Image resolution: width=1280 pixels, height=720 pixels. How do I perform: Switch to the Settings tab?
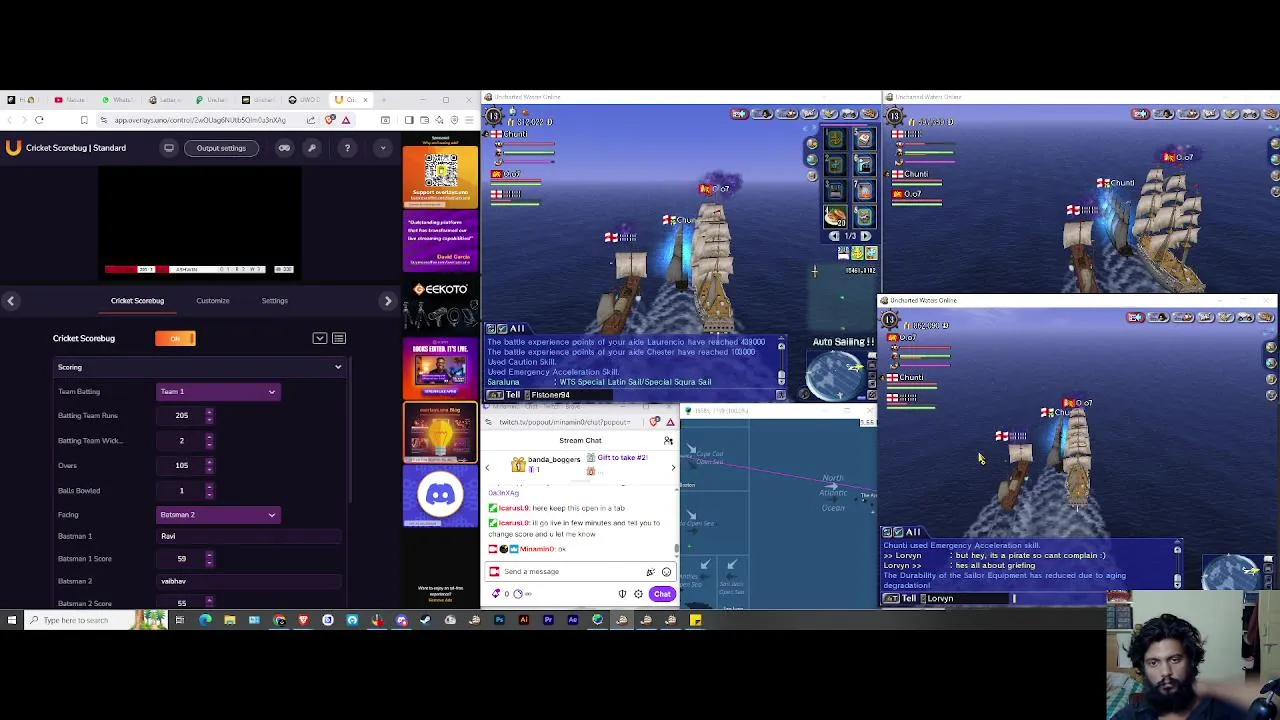(x=274, y=300)
